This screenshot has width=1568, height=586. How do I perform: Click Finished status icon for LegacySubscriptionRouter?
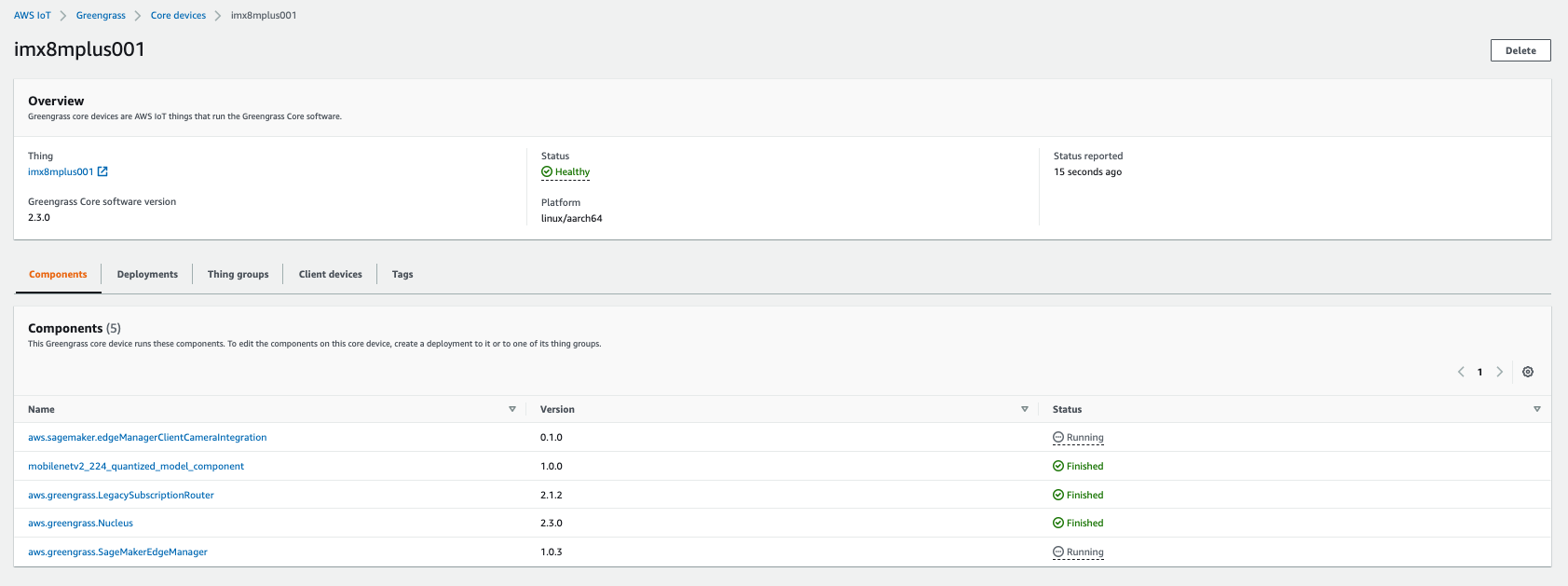(1058, 495)
